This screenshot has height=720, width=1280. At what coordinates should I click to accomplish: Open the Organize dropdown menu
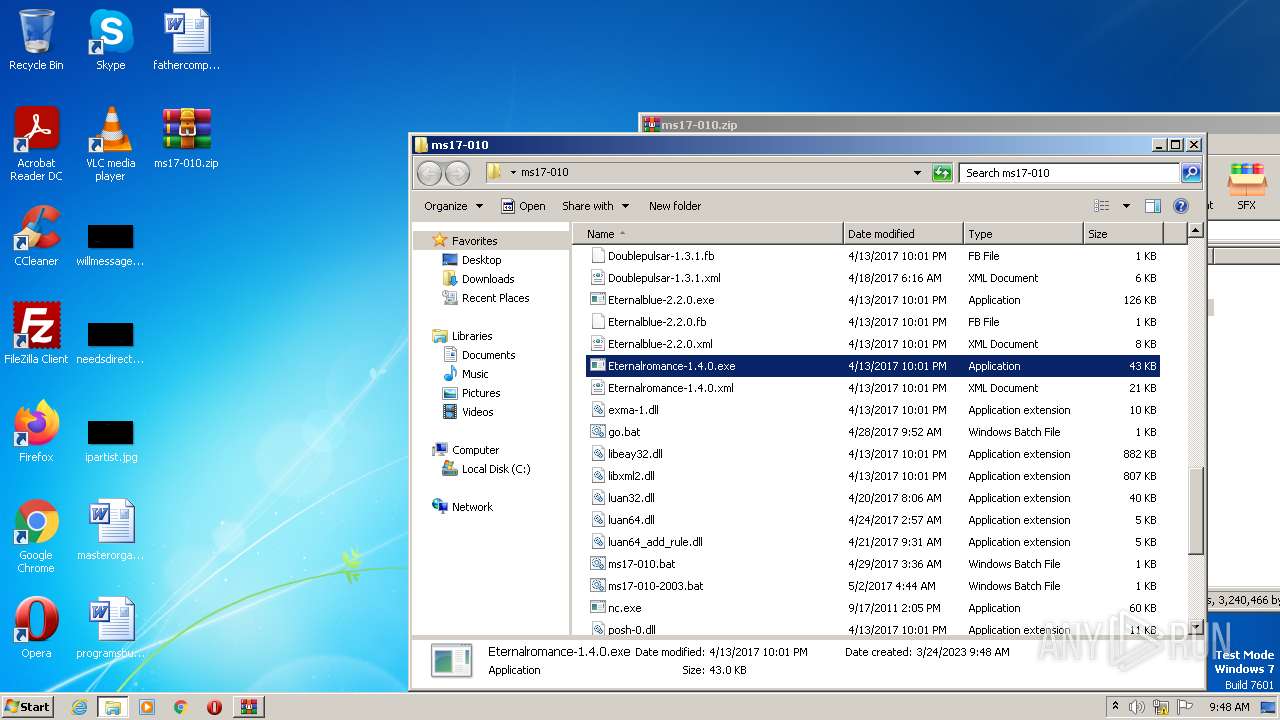point(453,206)
